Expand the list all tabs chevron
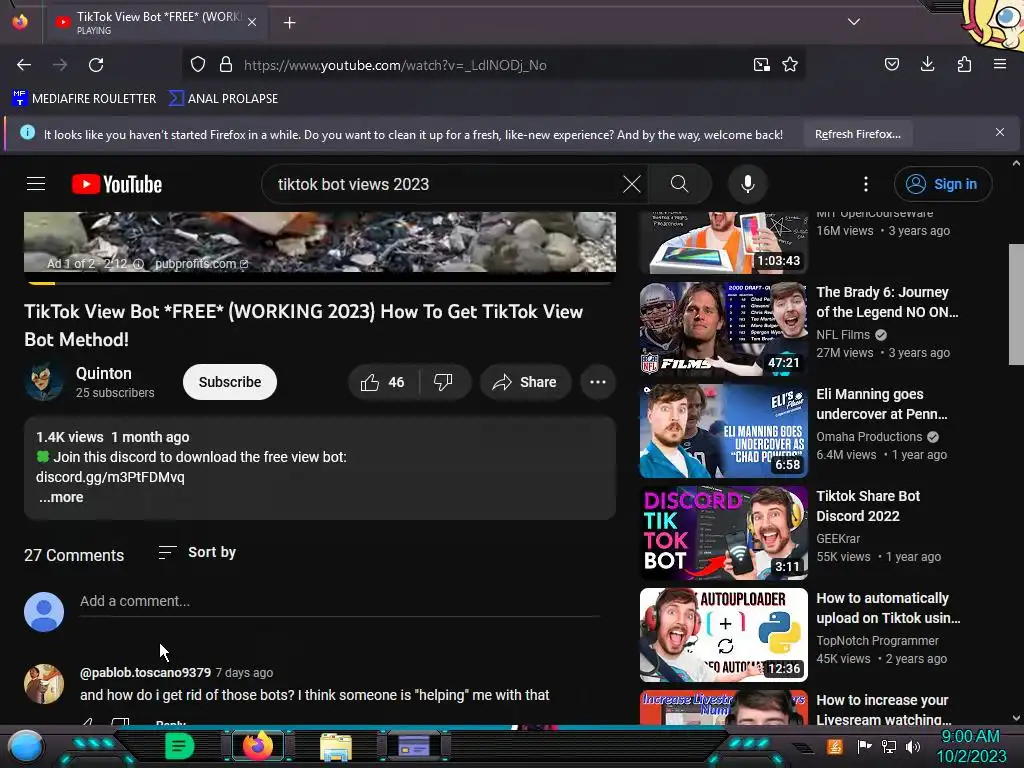 (854, 22)
